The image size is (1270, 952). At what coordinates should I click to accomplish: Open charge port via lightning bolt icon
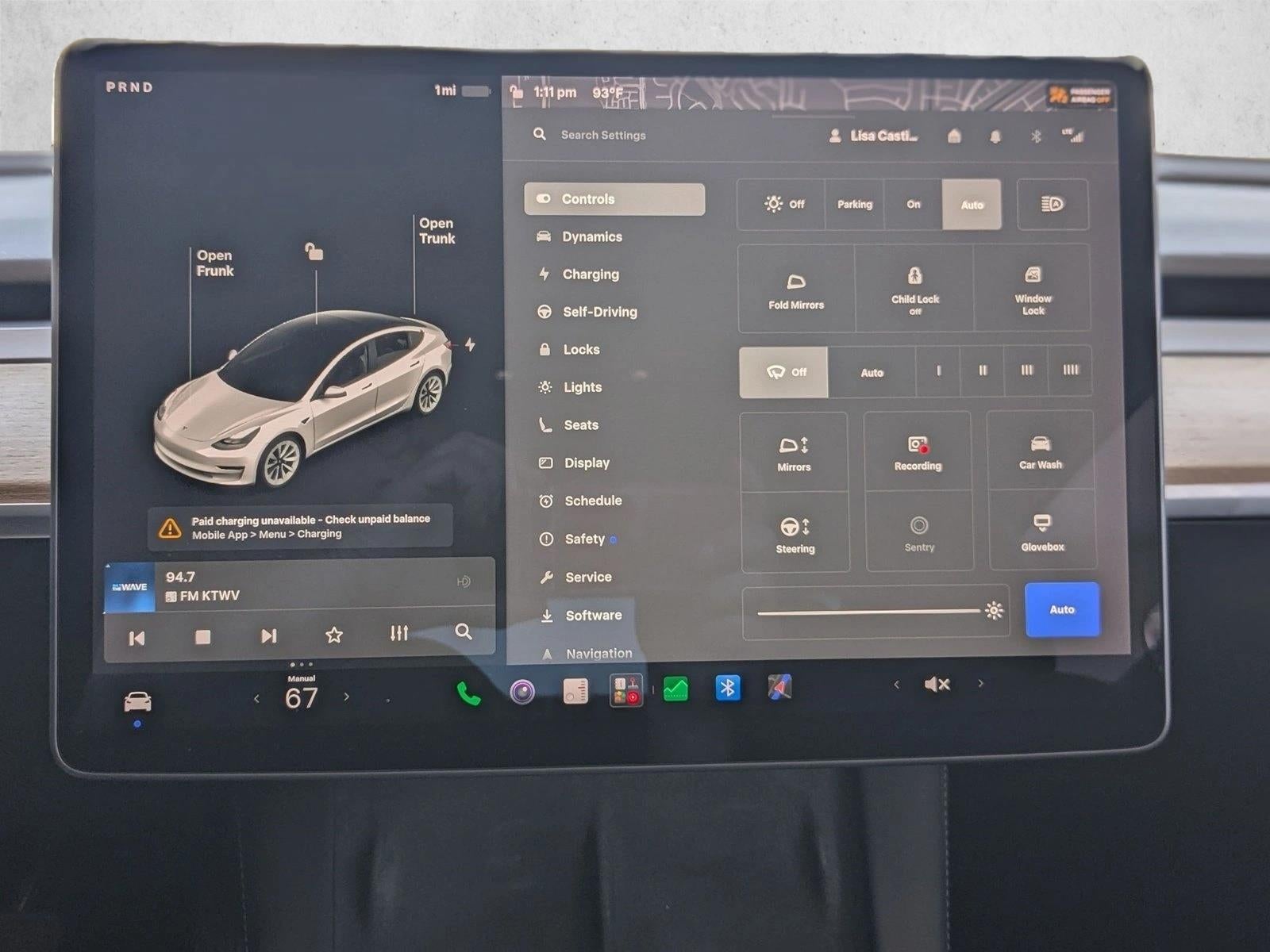pos(471,344)
